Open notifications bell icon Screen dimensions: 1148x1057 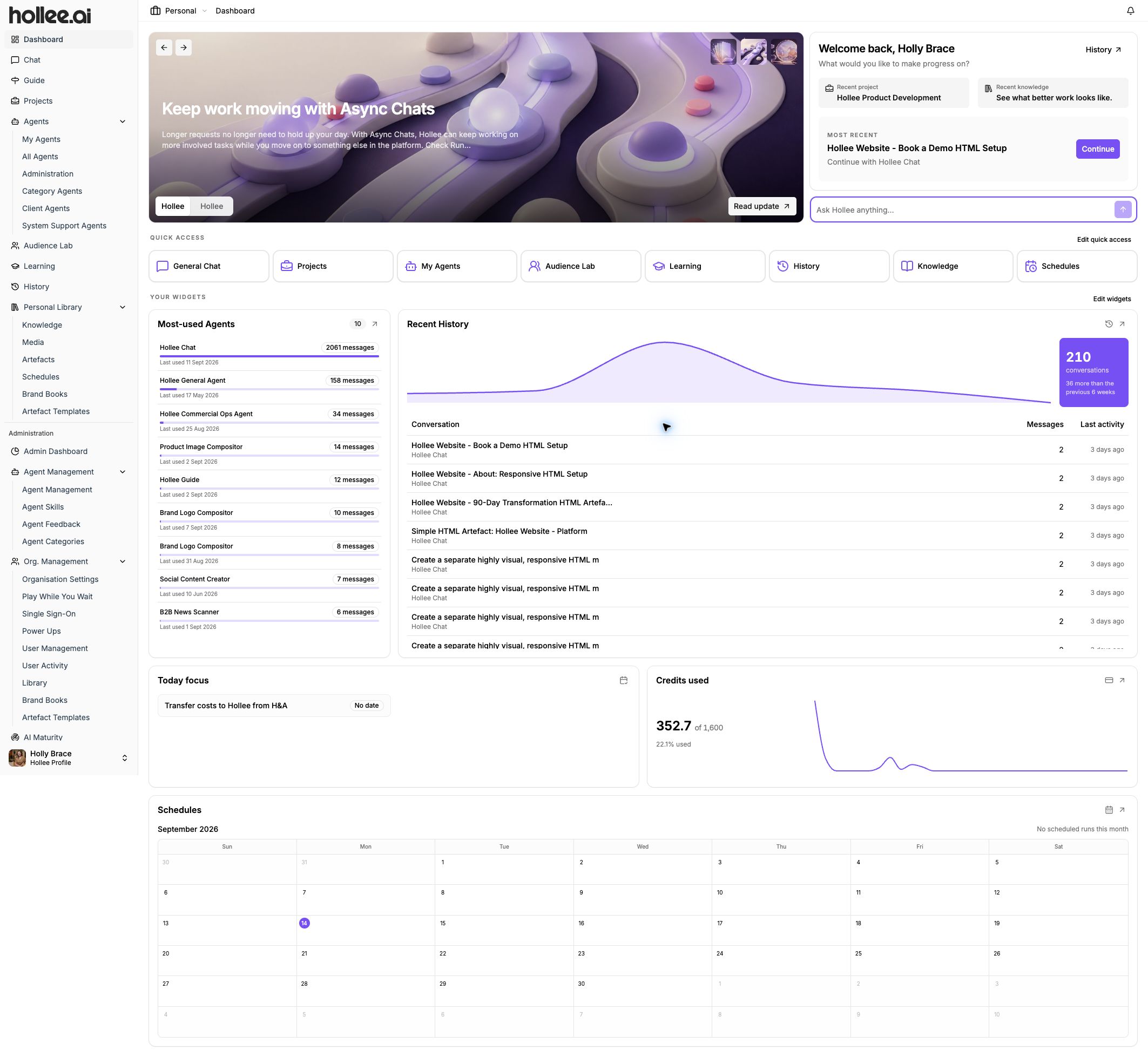point(1130,11)
